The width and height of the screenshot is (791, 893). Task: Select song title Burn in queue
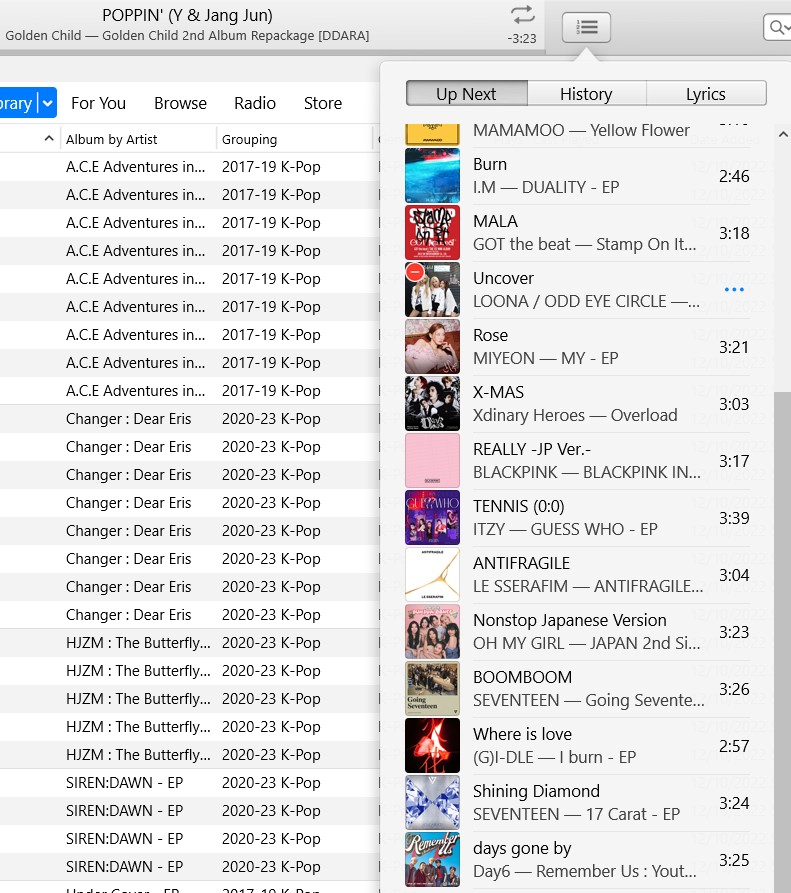coord(490,164)
